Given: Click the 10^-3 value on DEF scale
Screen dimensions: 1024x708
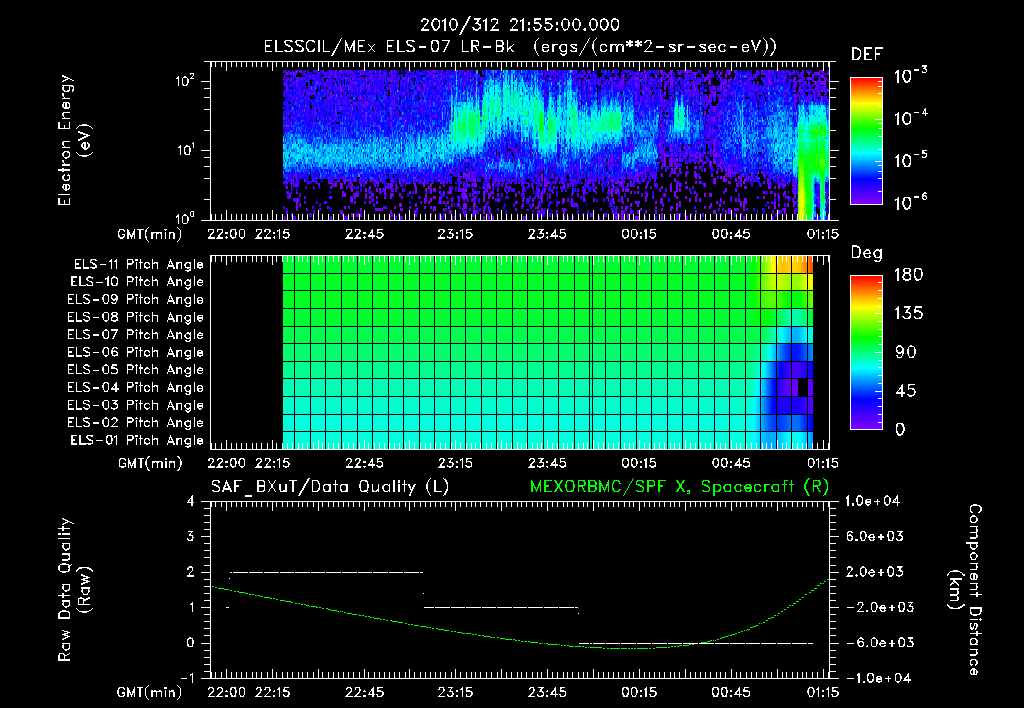Looking at the screenshot, I should 910,76.
